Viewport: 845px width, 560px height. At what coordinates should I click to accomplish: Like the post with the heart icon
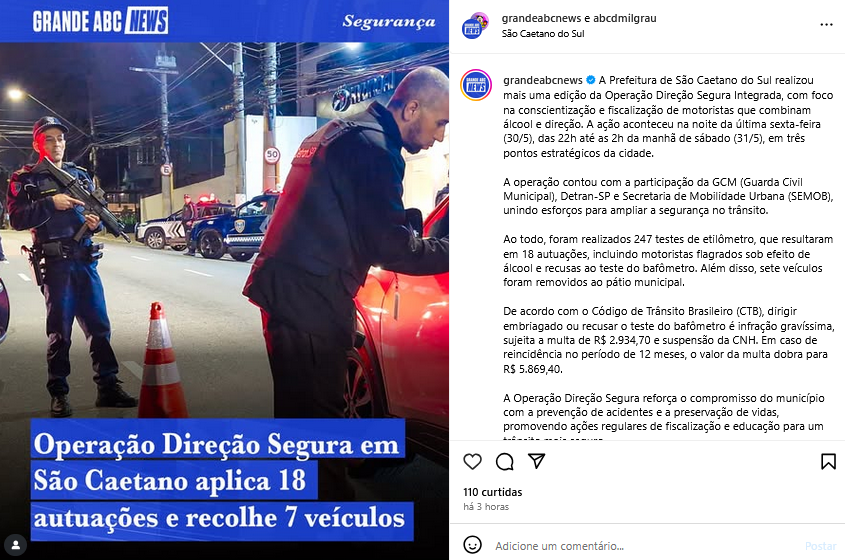point(473,461)
